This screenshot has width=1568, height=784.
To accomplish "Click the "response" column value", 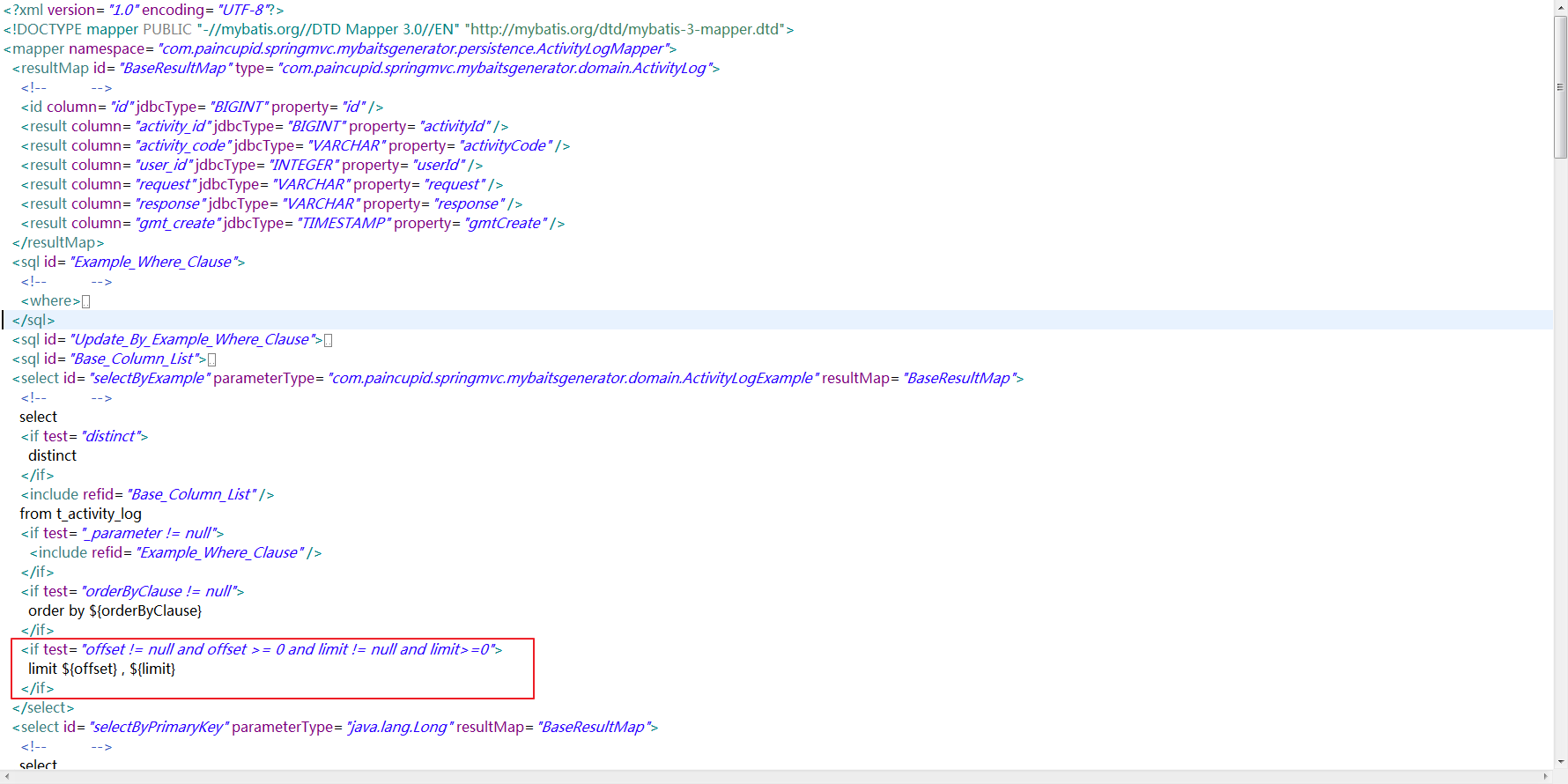I will click(170, 204).
